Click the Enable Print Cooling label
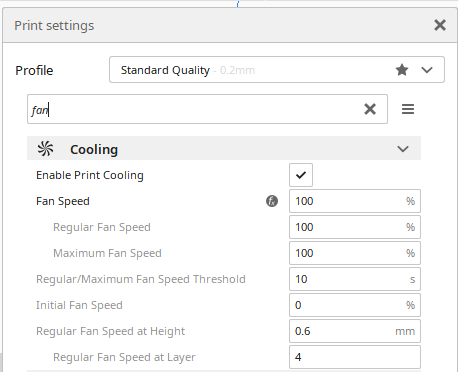458x372 pixels. tap(90, 175)
